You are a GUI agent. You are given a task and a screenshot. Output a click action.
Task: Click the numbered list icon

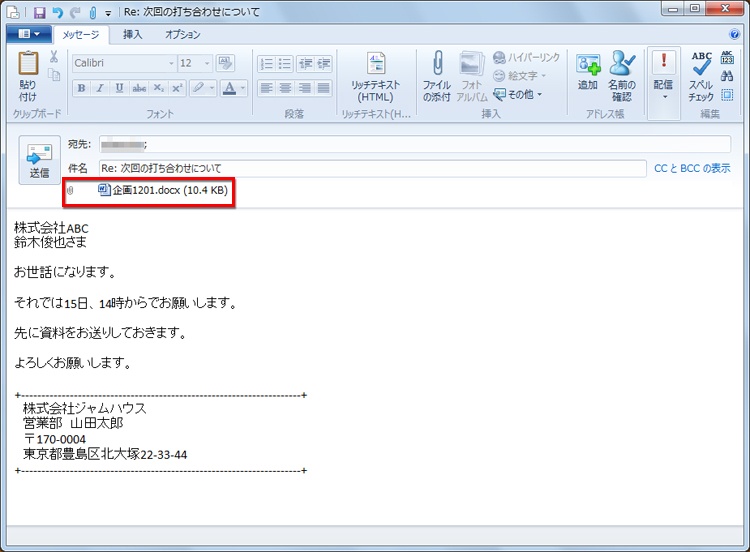tap(266, 64)
